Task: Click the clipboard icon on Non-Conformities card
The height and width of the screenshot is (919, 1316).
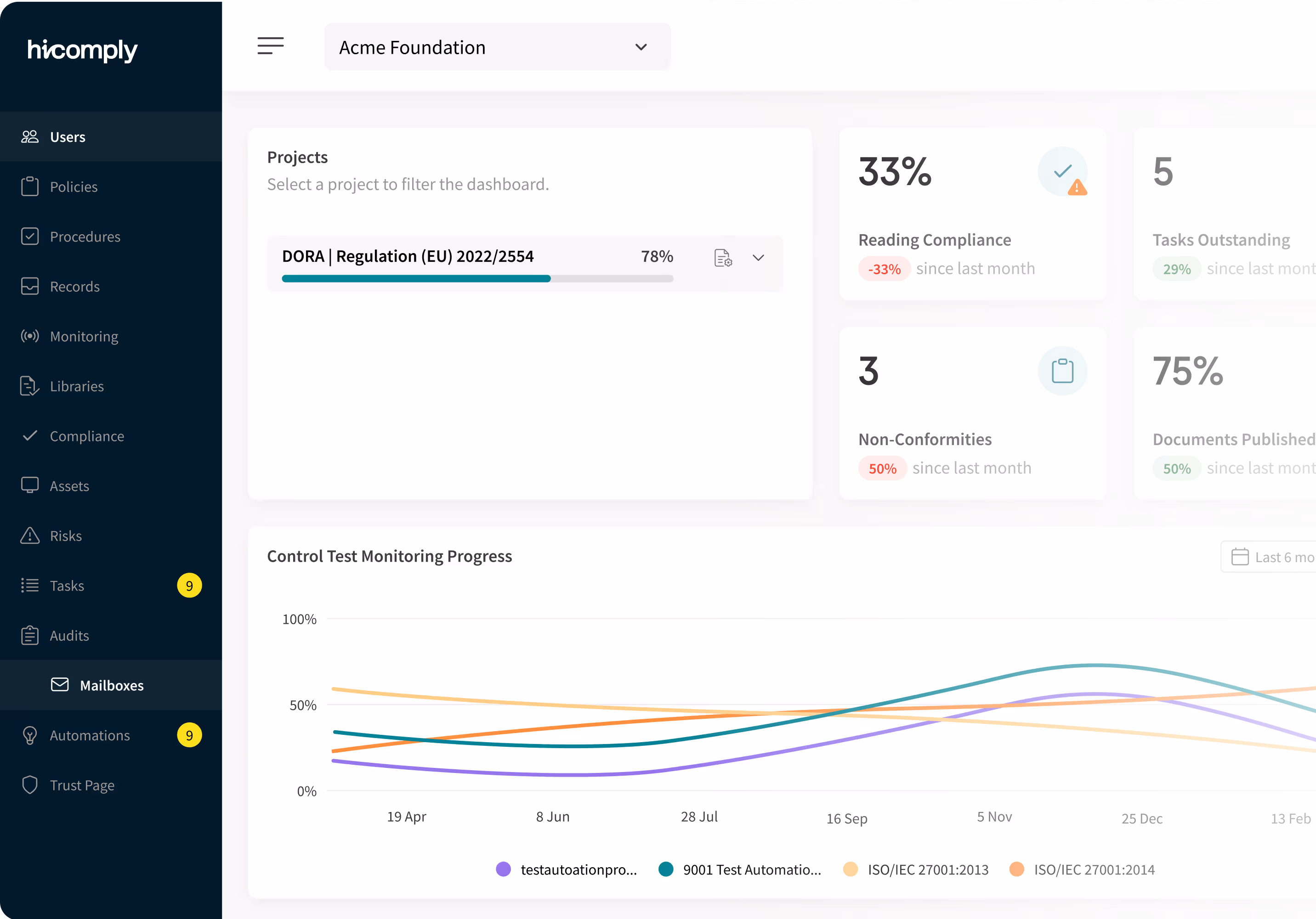Action: pos(1062,370)
